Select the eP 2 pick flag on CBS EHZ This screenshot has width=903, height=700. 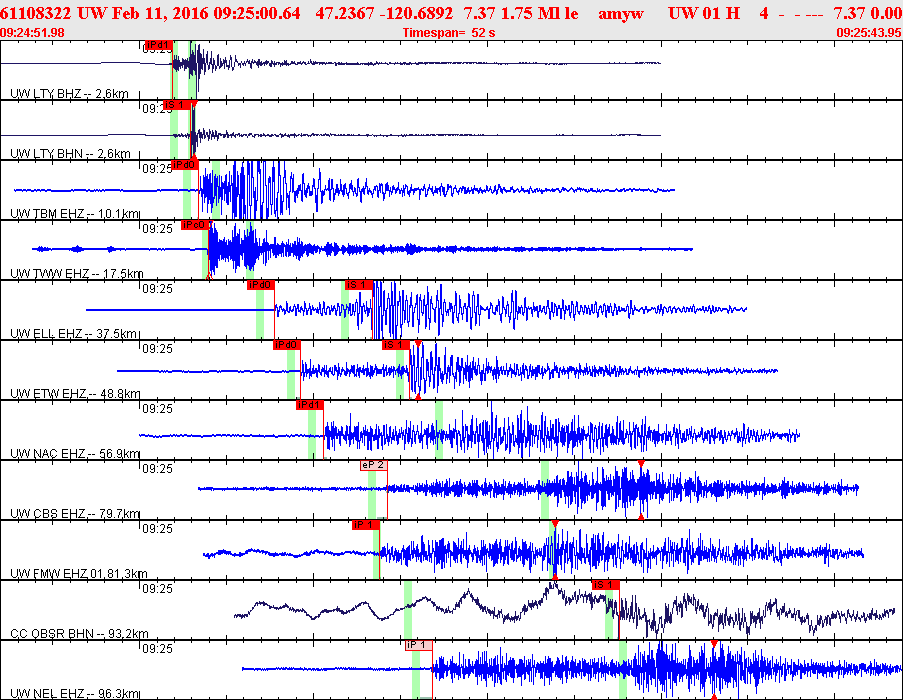tap(374, 465)
